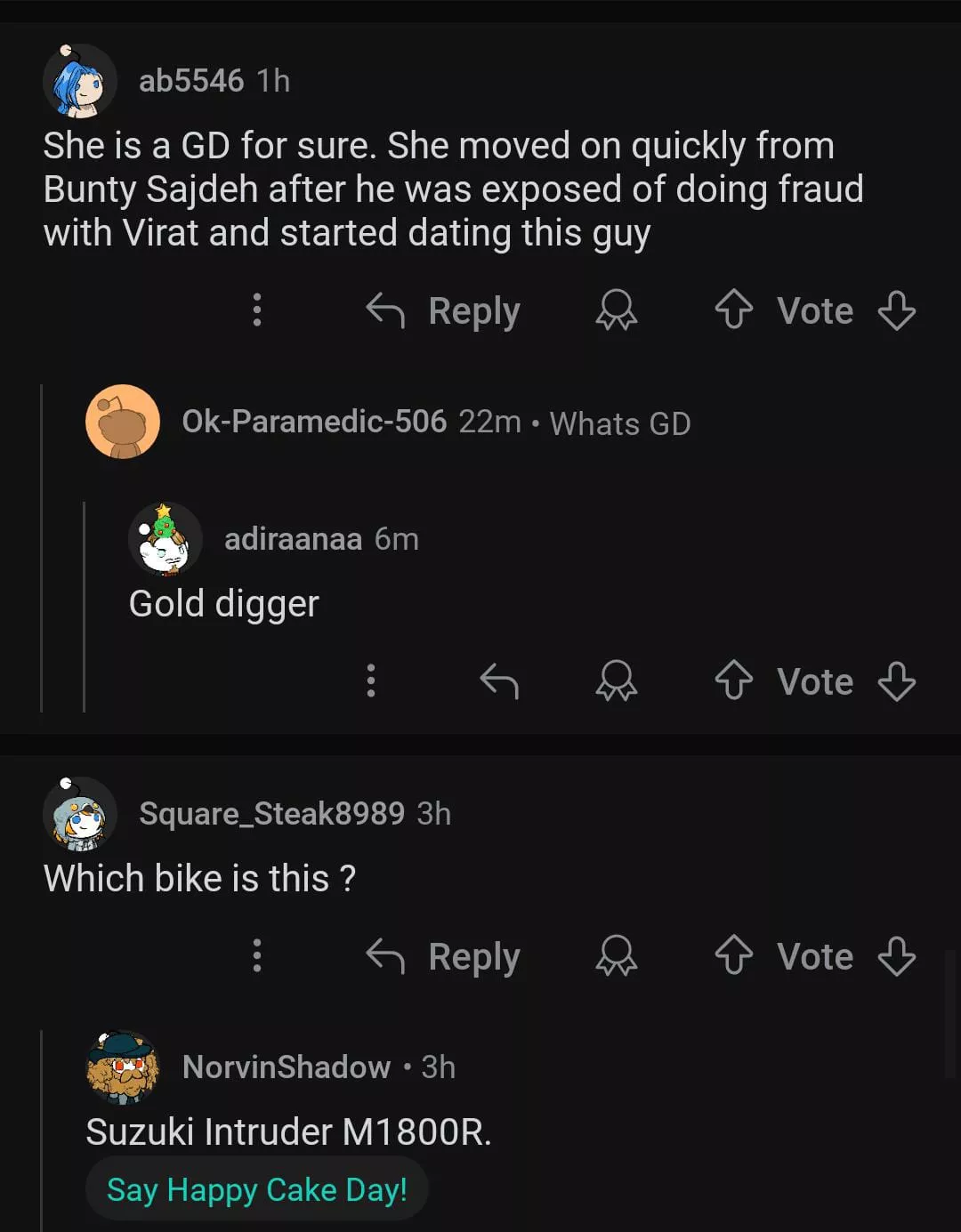The width and height of the screenshot is (961, 1232).
Task: Tap Ok-Paramedic-506's orange avatar
Action: (x=123, y=422)
